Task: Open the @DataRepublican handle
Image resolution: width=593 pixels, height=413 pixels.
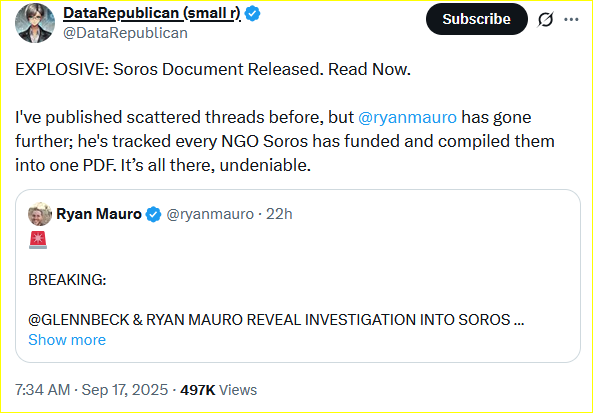Action: pyautogui.click(x=125, y=33)
